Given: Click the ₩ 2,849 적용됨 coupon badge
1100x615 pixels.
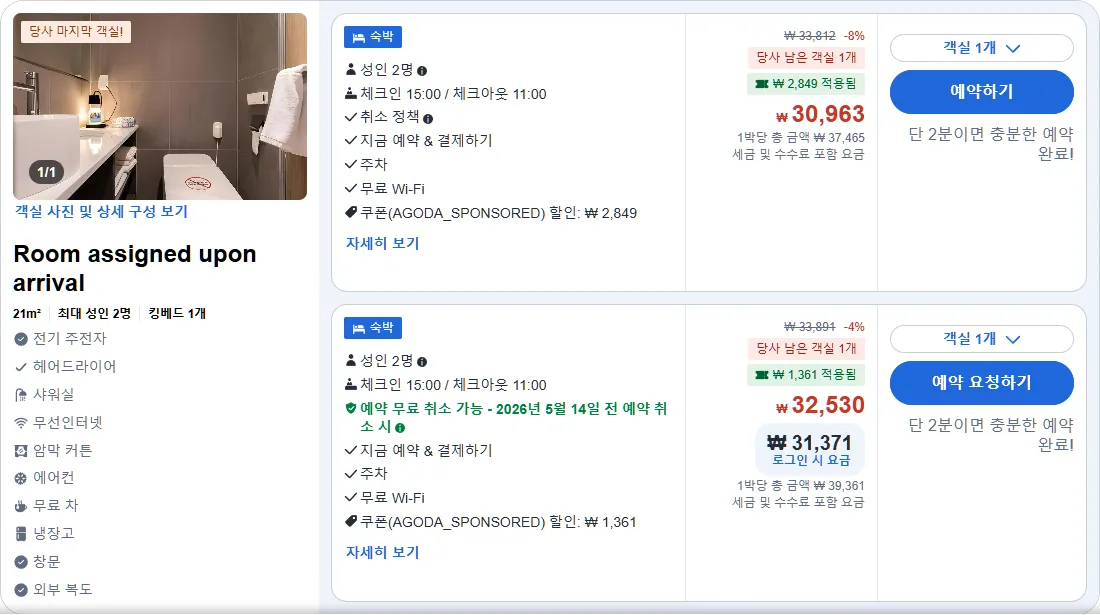Looking at the screenshot, I should click(x=805, y=84).
